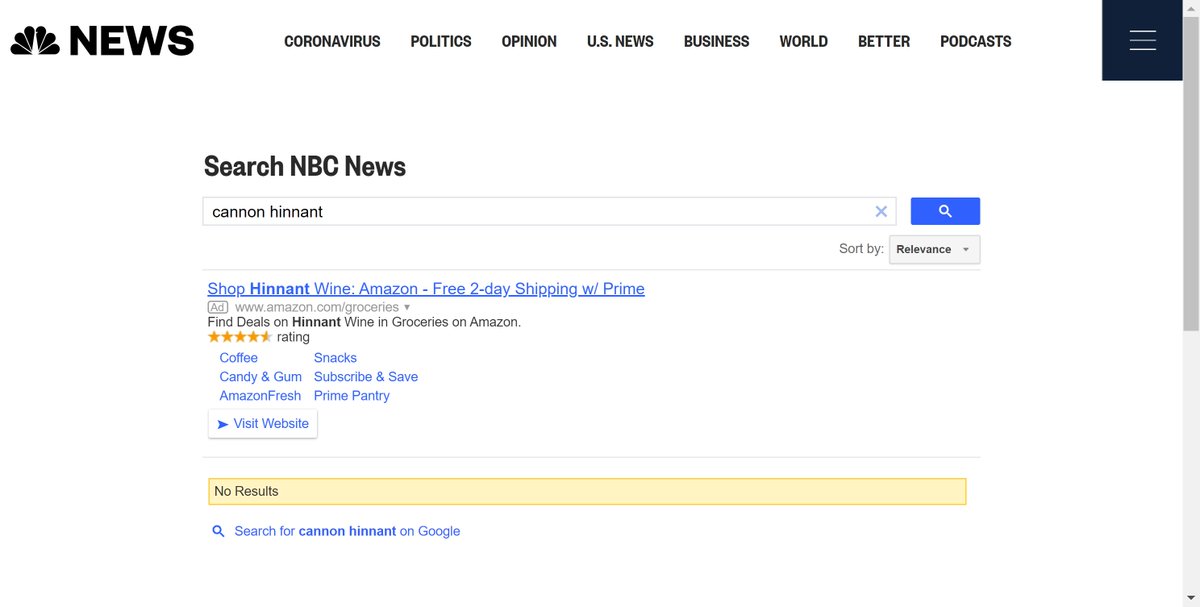This screenshot has height=607, width=1200.
Task: Go to PODCASTS
Action: pyautogui.click(x=976, y=41)
